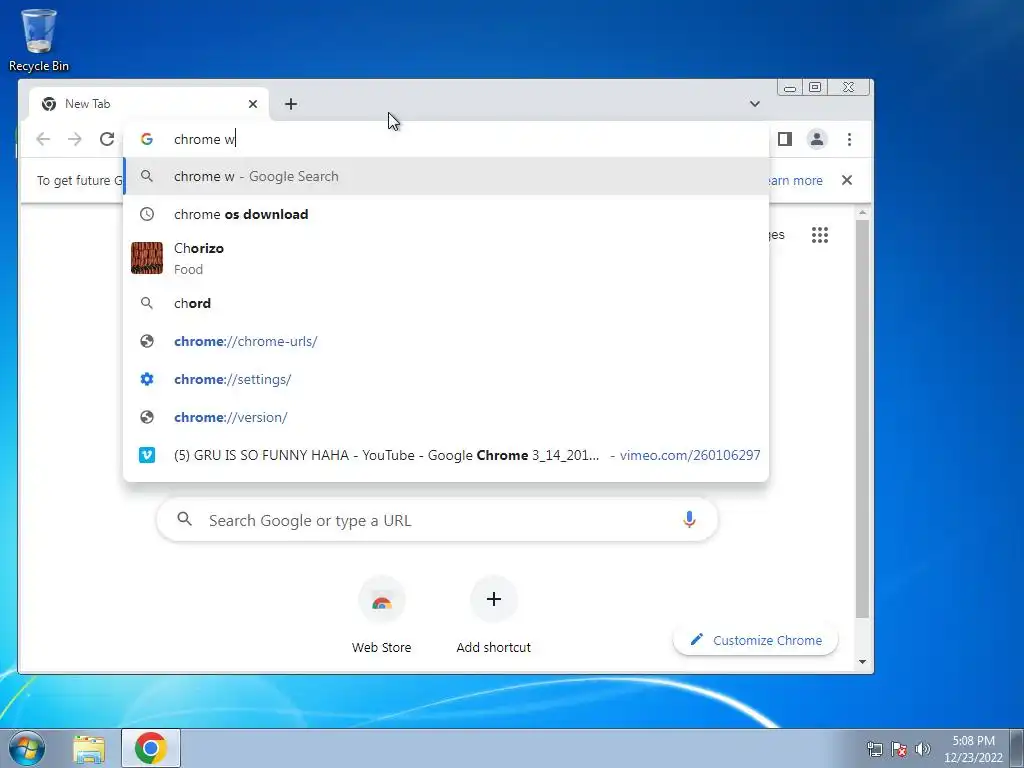Open chrome://version/ suggestion
Screen dimensions: 1024x768
[446, 417]
